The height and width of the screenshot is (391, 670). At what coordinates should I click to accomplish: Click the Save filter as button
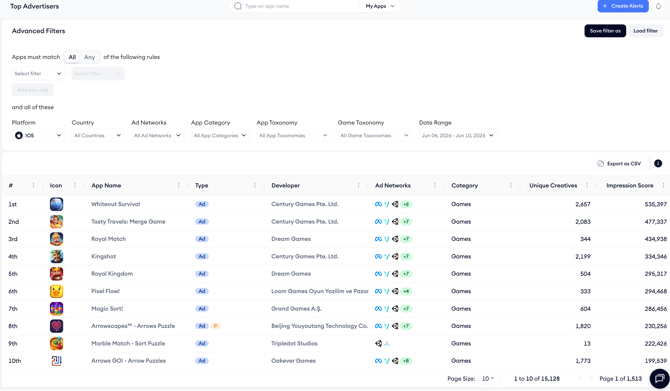click(605, 31)
